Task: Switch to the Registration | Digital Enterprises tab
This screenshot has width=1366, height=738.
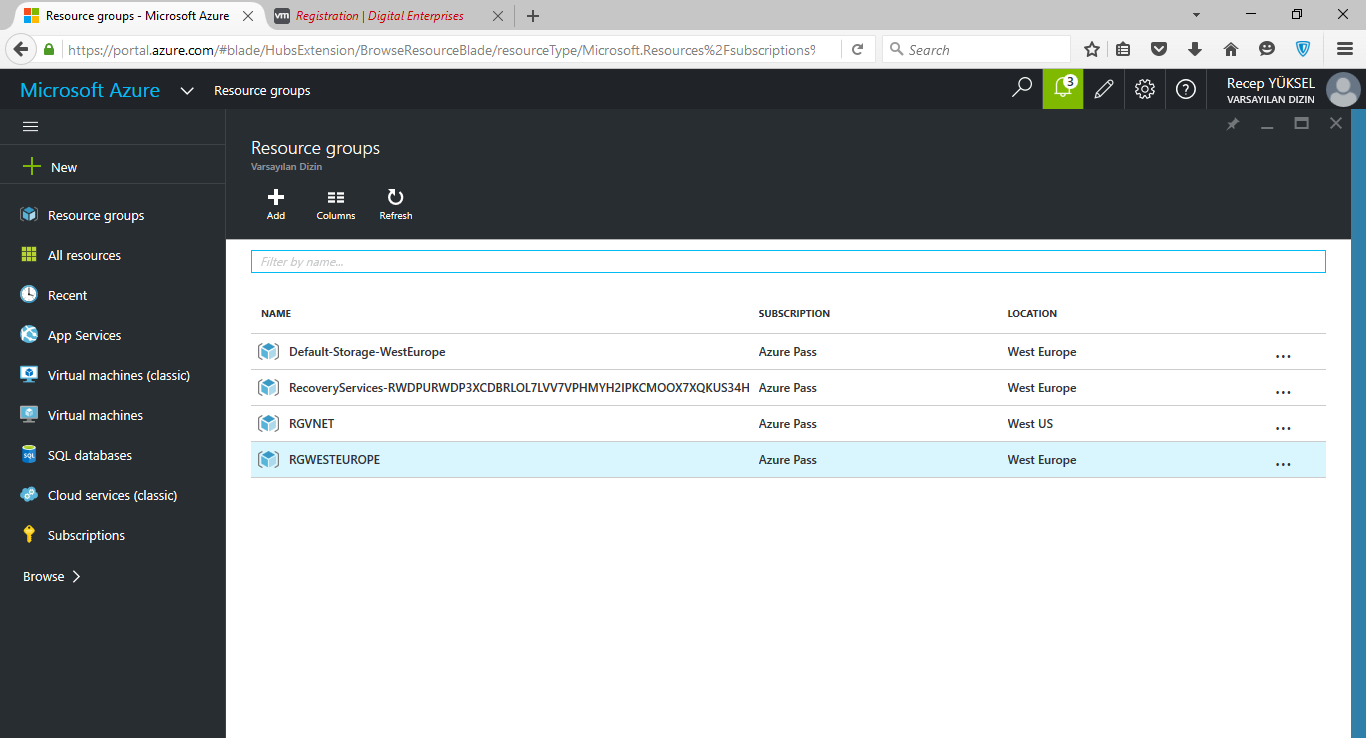Action: click(380, 16)
